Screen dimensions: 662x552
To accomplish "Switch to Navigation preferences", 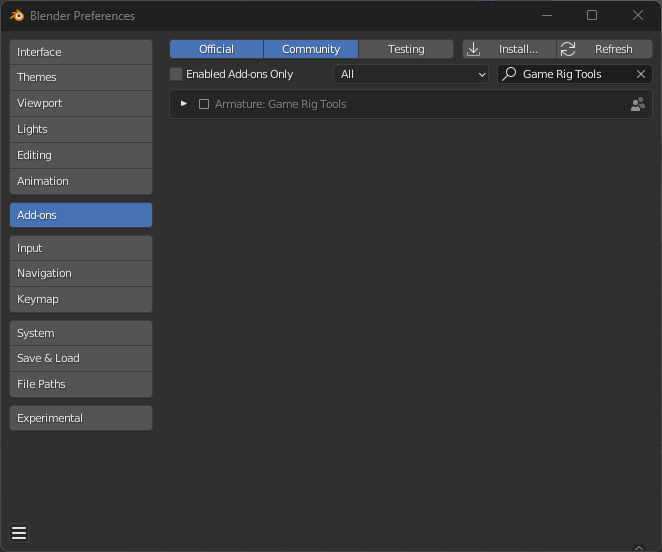I will 81,273.
